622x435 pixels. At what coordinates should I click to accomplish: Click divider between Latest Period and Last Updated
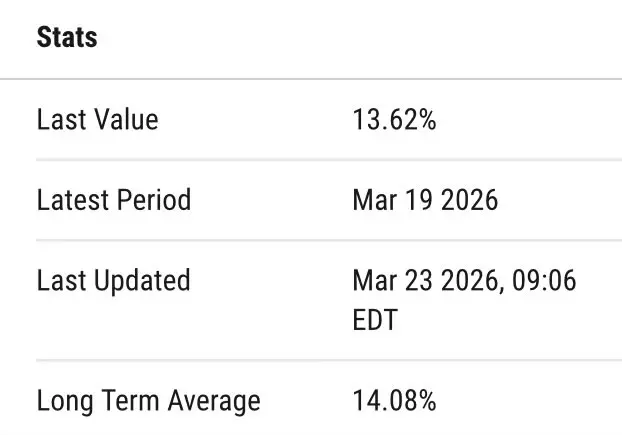(x=329, y=240)
